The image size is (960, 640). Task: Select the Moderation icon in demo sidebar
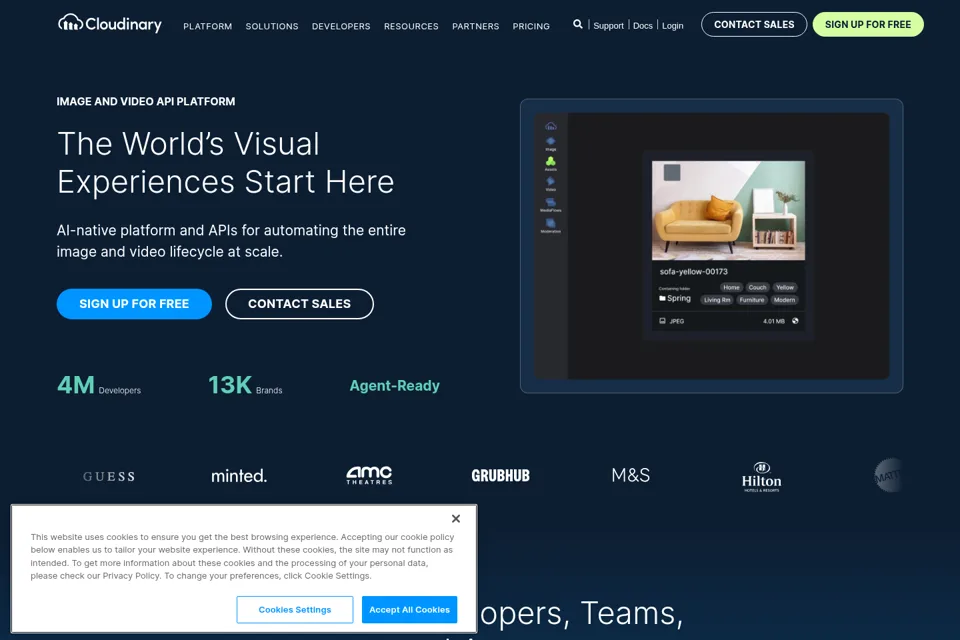pos(550,225)
